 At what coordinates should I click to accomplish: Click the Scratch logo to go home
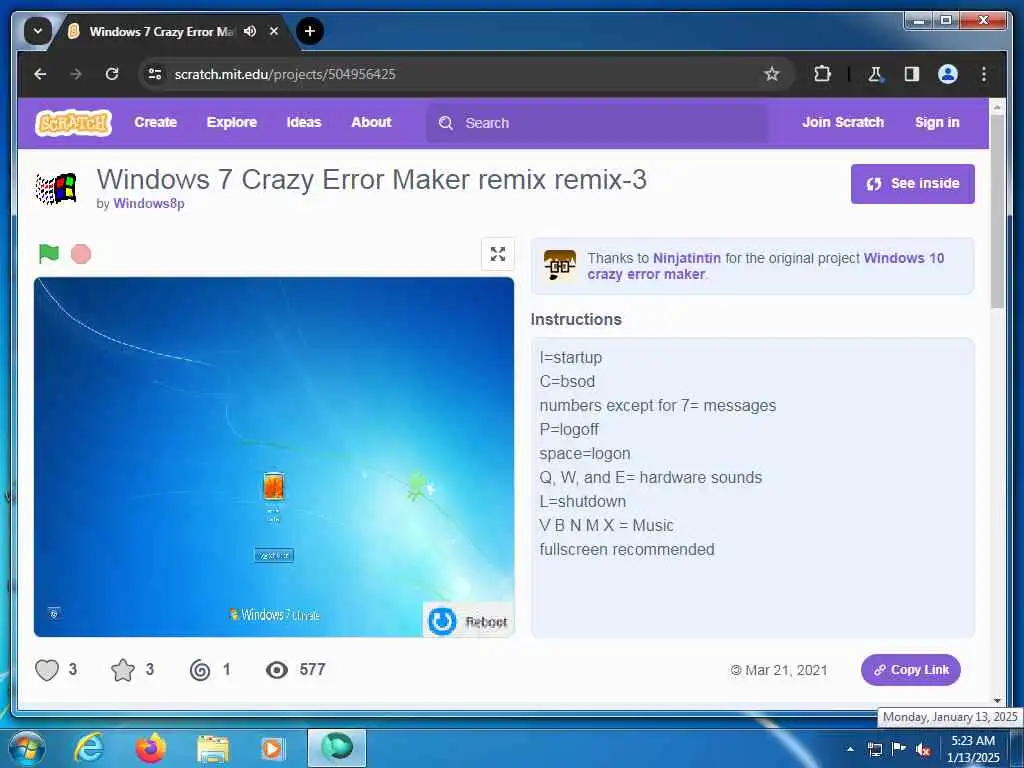[73, 123]
